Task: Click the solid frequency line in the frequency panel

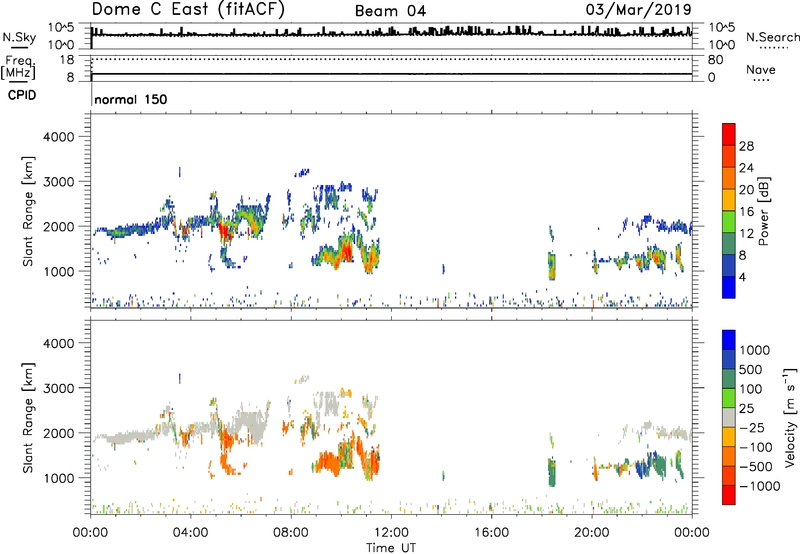Action: 391,74
